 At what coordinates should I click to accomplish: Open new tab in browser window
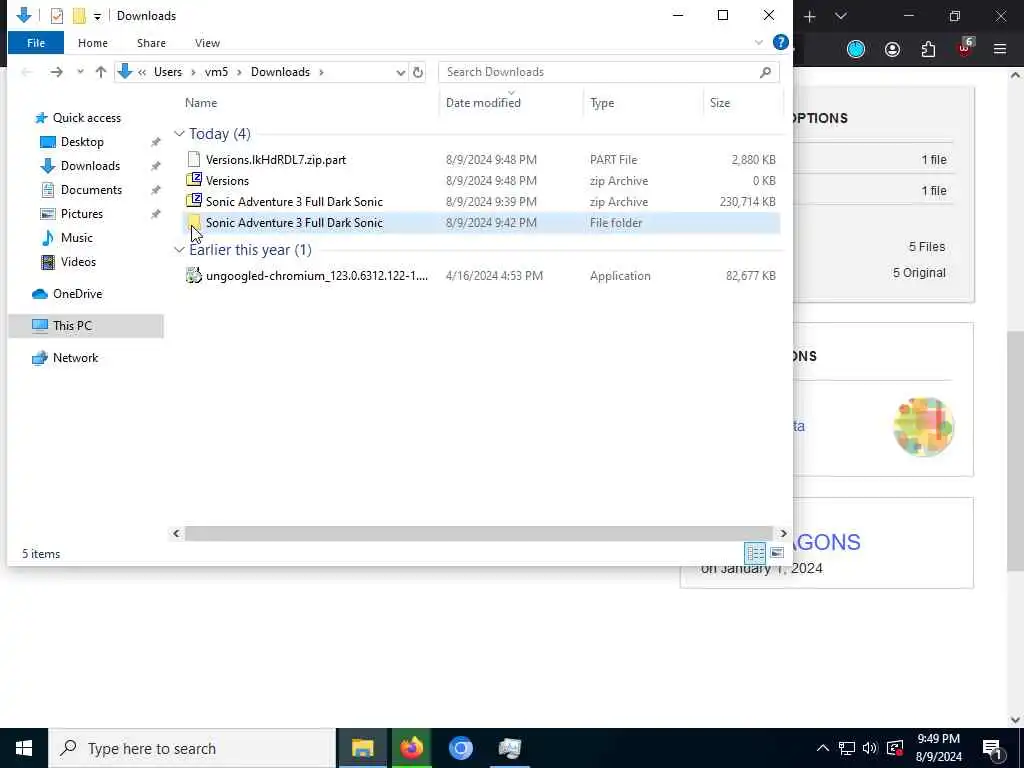click(x=810, y=16)
